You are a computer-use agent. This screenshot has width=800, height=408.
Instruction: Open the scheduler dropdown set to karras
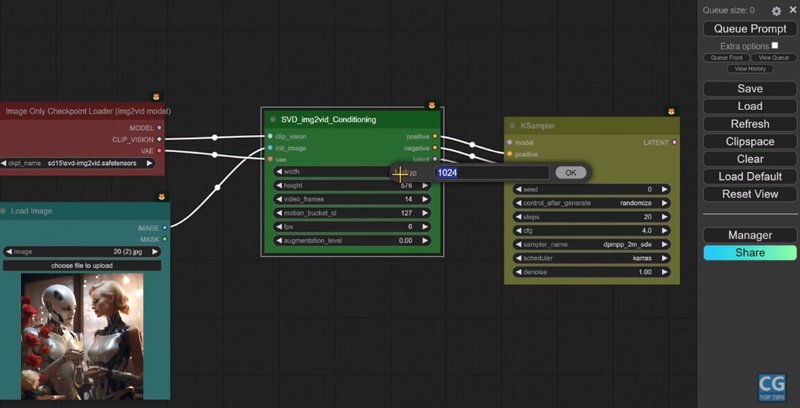pos(591,257)
